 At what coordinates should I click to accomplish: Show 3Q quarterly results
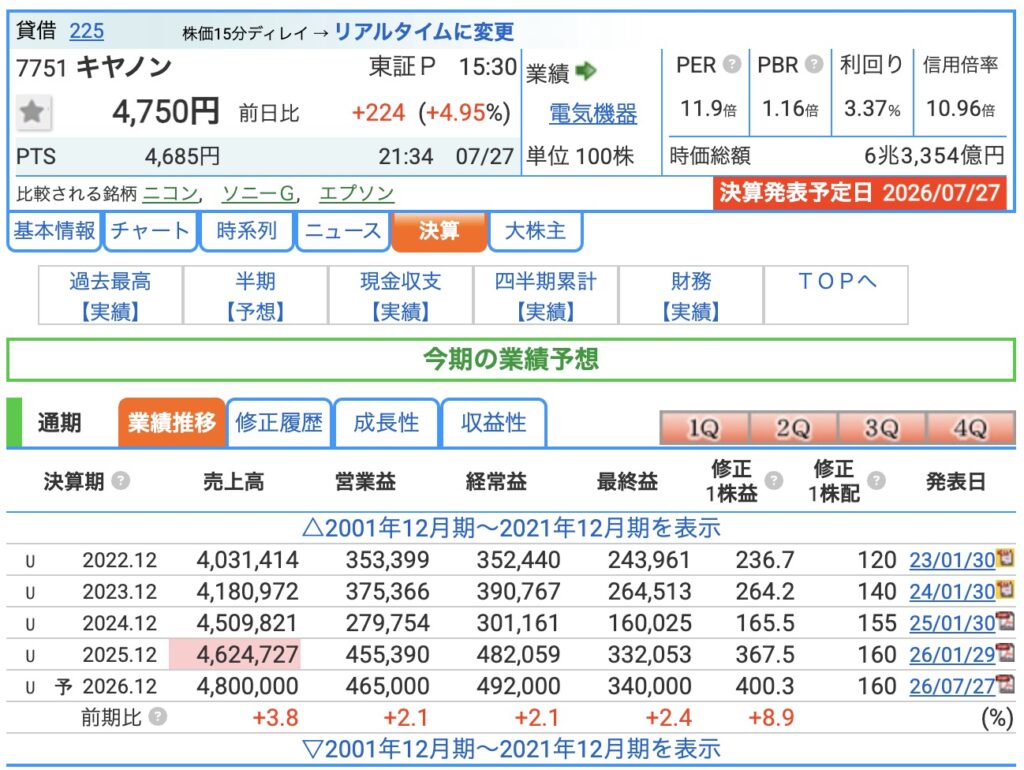coord(882,428)
